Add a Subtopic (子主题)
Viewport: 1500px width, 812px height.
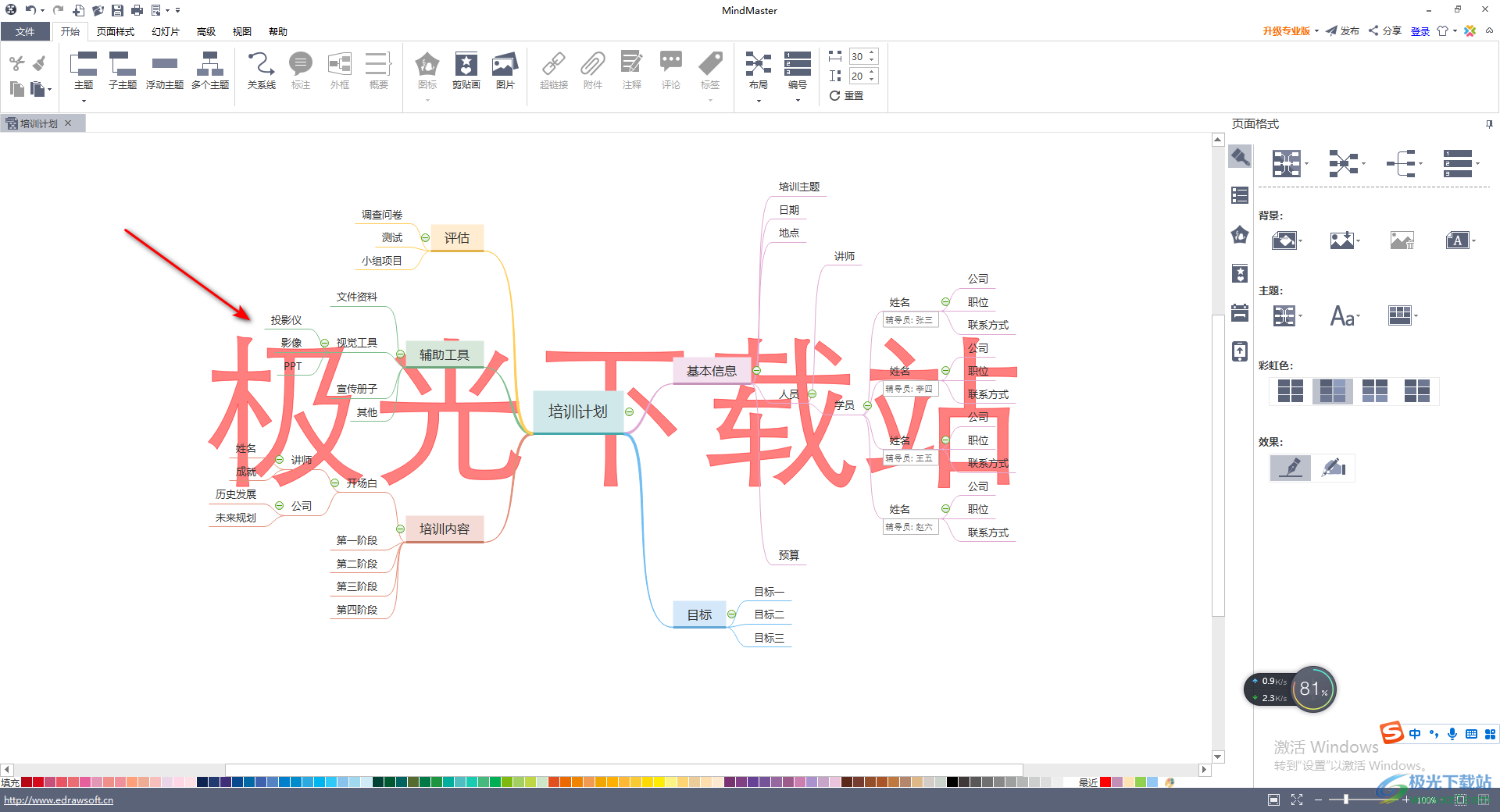tap(123, 70)
